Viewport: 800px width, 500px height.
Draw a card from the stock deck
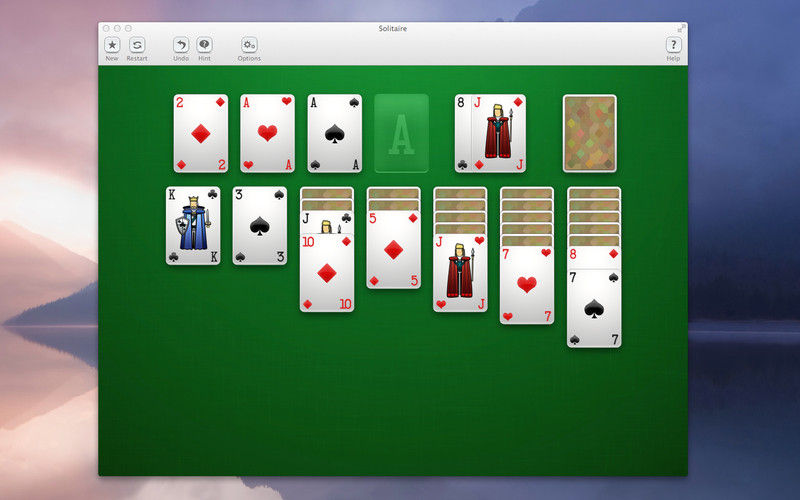click(x=590, y=133)
